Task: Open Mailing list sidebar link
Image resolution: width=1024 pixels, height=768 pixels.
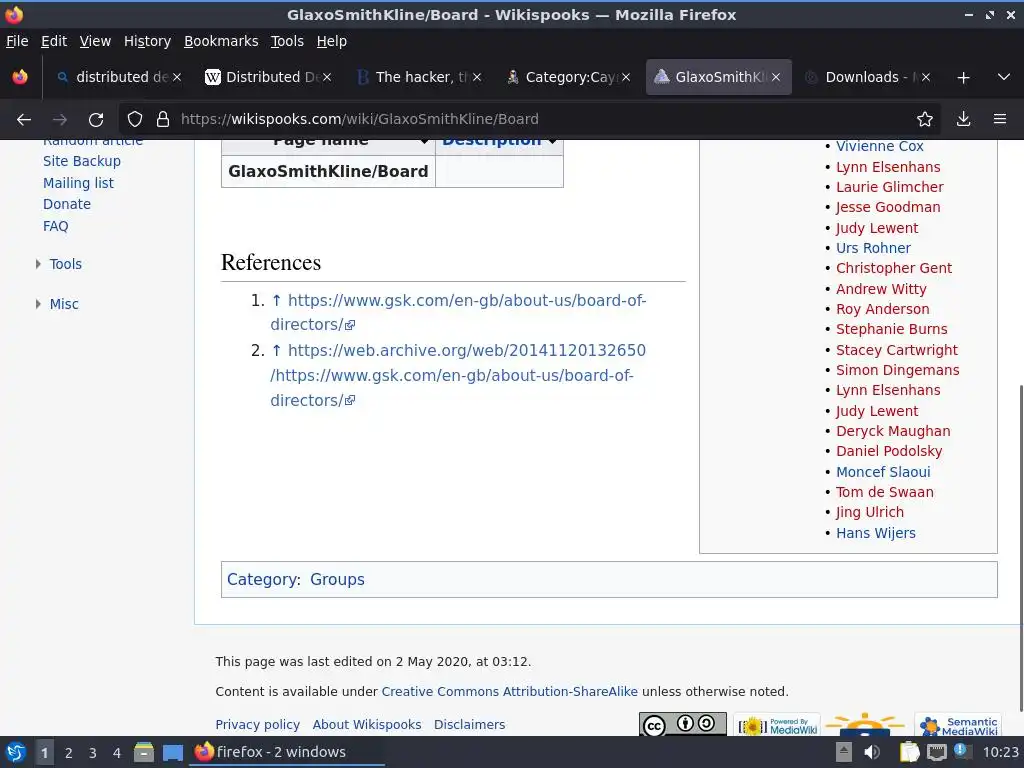Action: tap(78, 184)
